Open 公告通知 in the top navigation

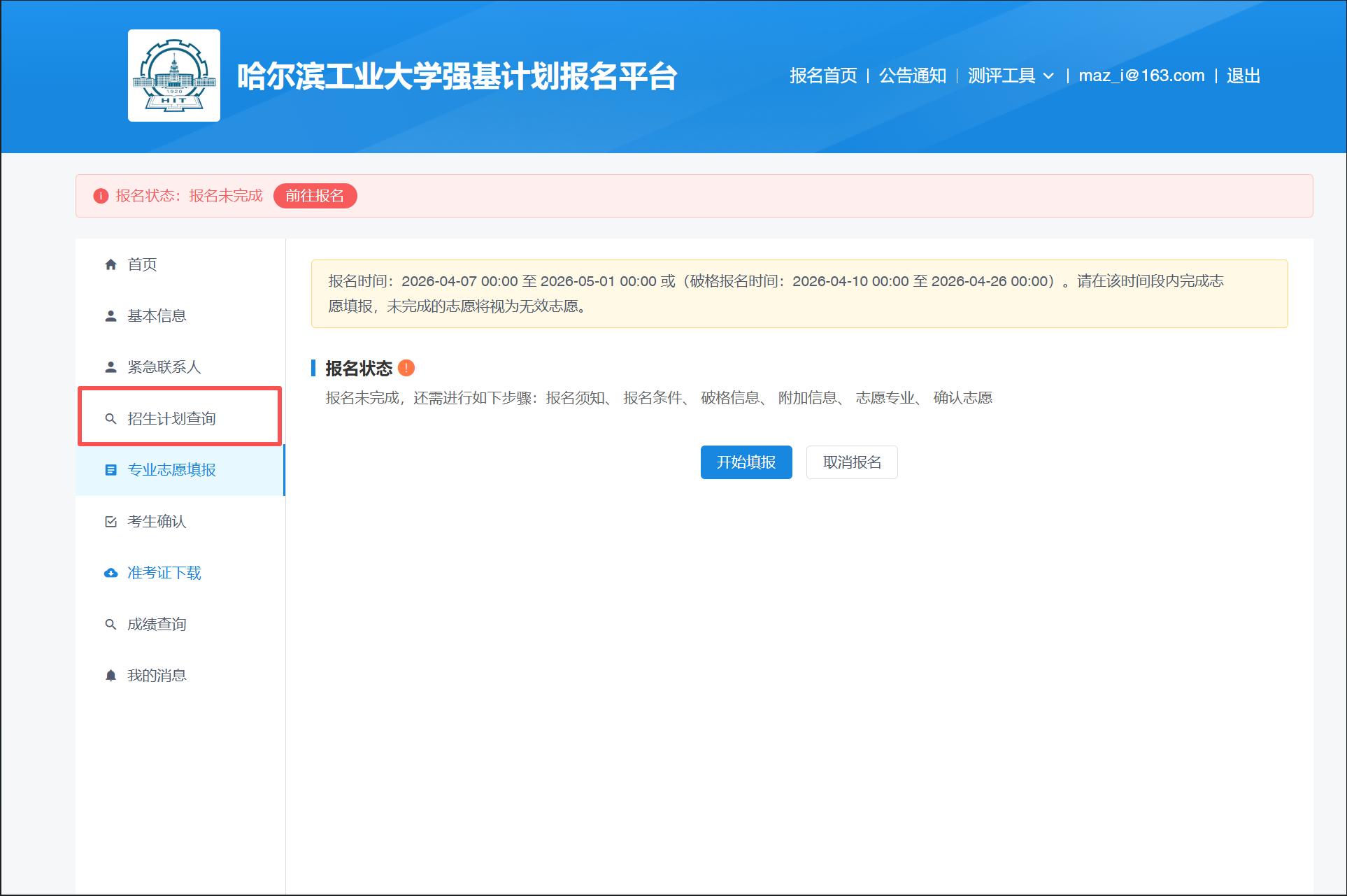pyautogui.click(x=912, y=76)
